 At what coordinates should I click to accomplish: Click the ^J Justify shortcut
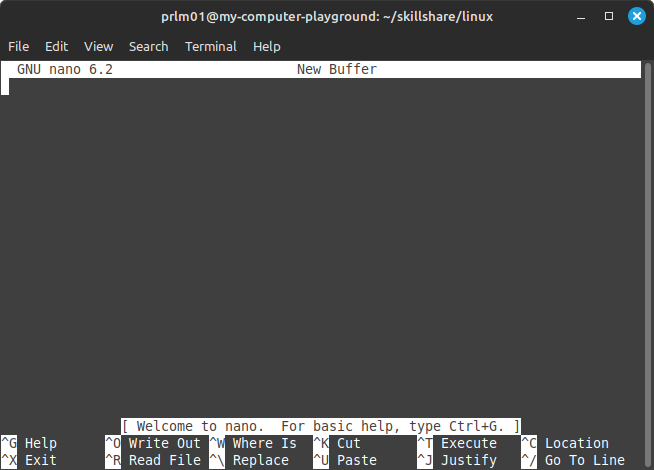[457, 460]
